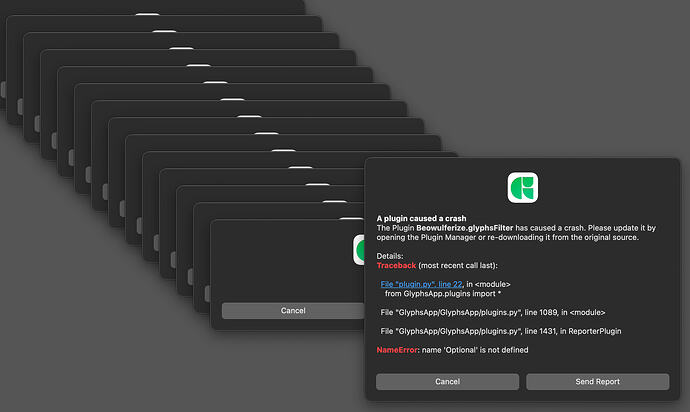Click the Glyphs app icon in front dialog
Screen dimensions: 690x412
pyautogui.click(x=522, y=188)
